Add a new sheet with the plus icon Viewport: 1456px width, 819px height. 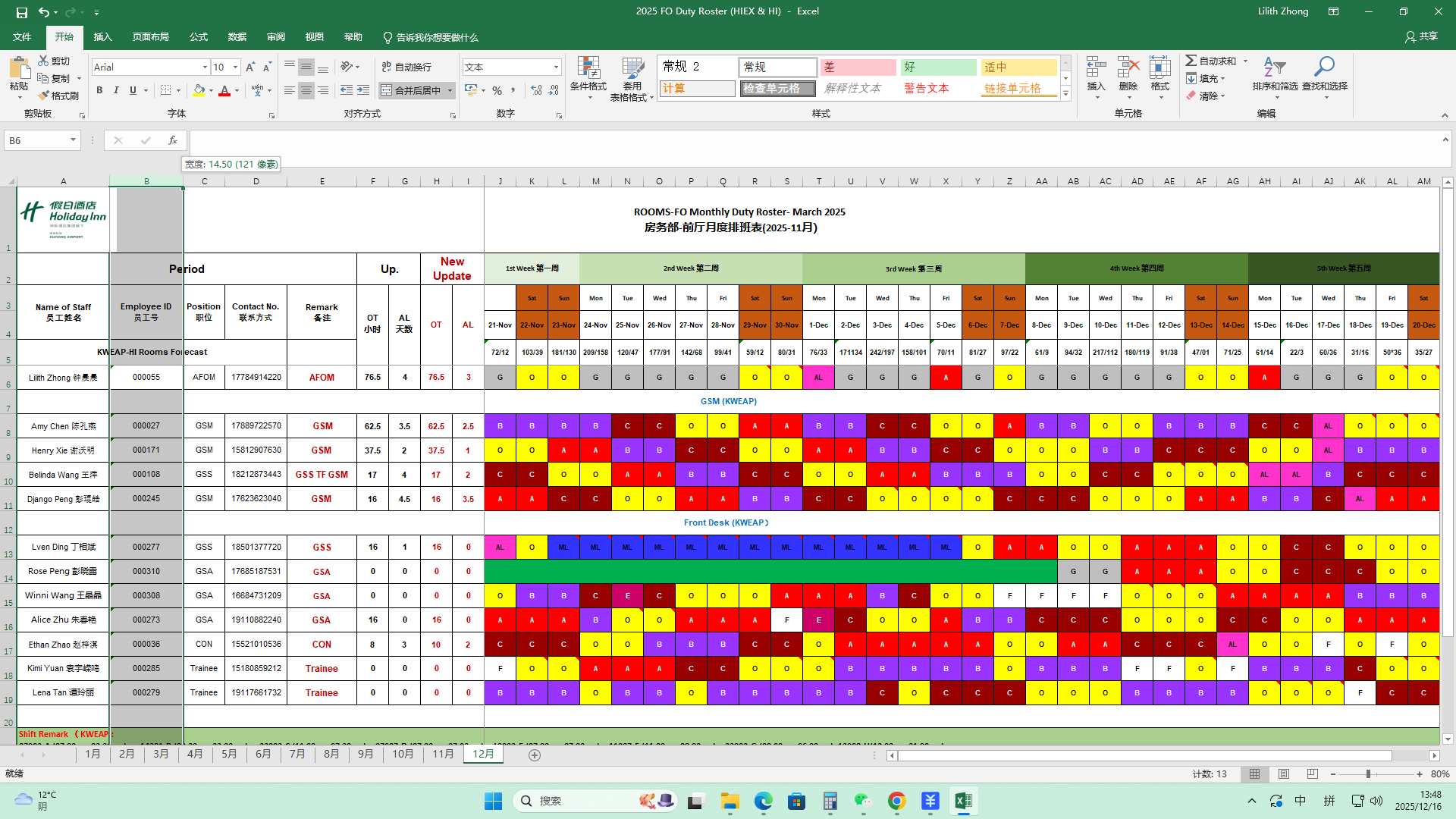click(535, 755)
